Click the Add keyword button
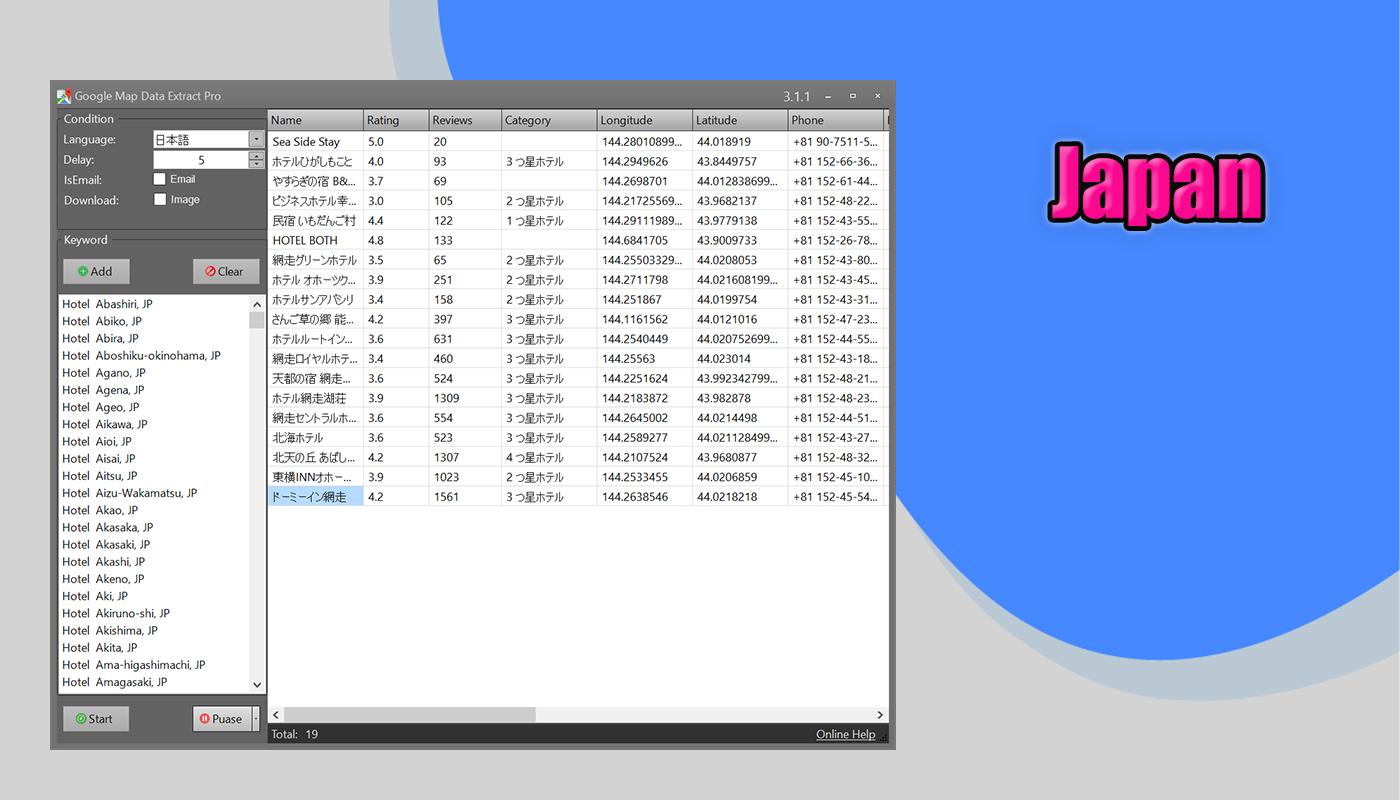The image size is (1400, 800). click(96, 271)
